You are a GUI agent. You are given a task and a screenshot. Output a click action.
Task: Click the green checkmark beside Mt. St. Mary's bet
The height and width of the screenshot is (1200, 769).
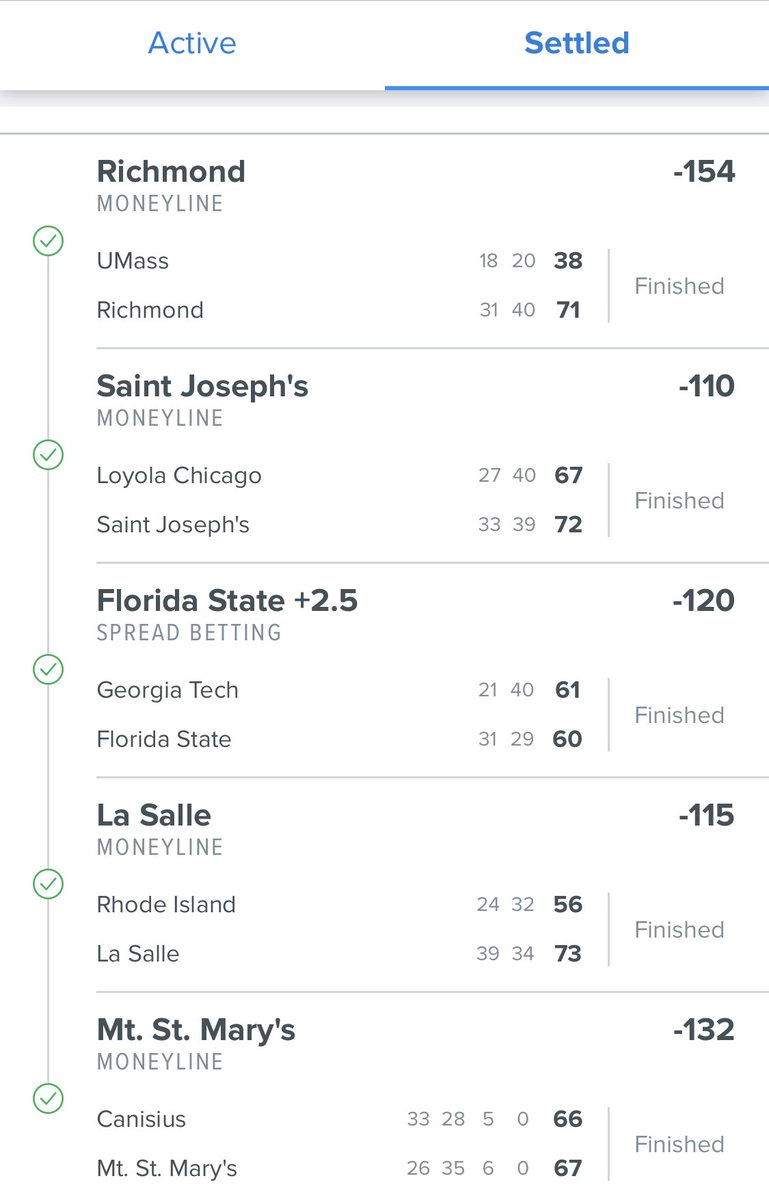click(x=48, y=1099)
